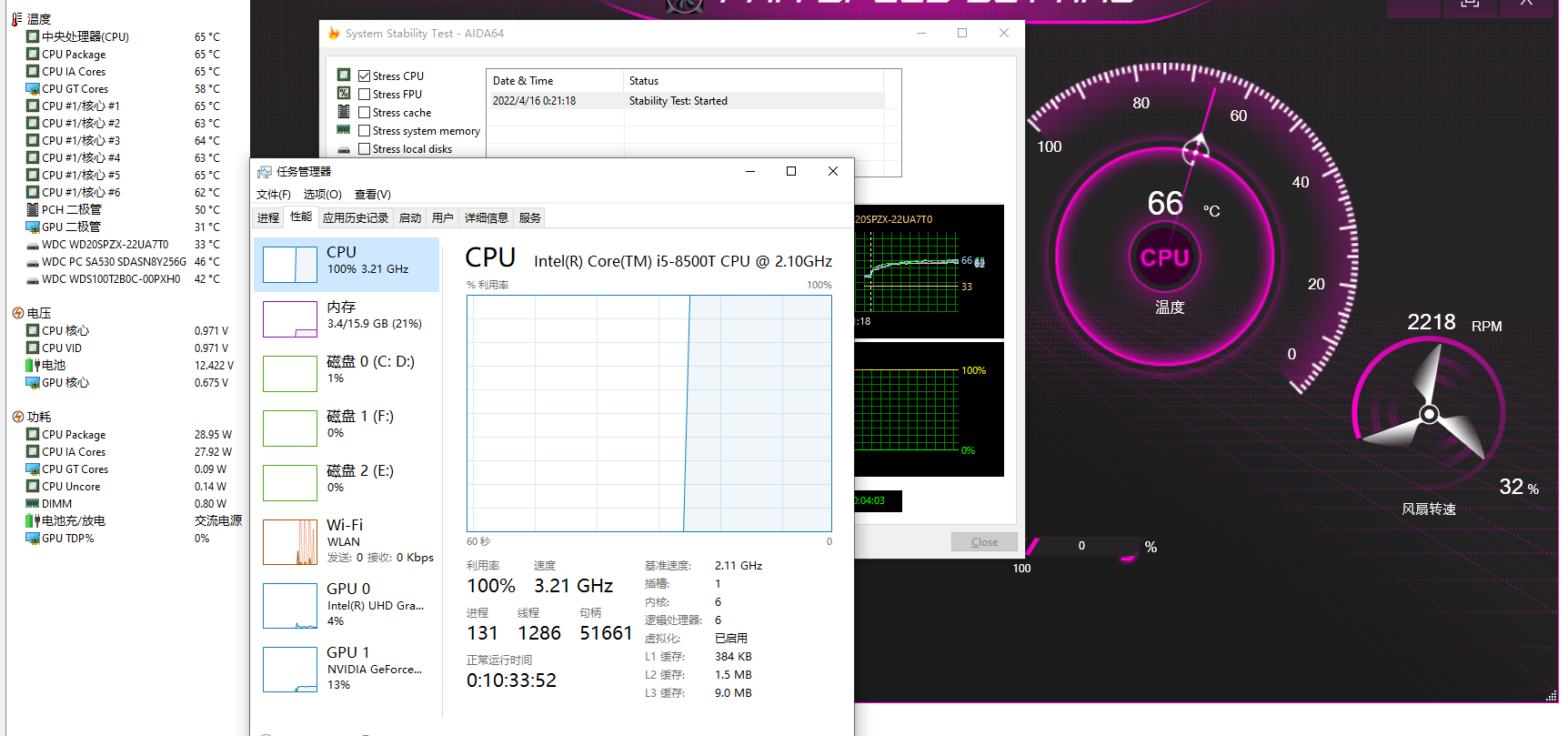Click the spinning fan icon above 风扇转速

pos(1429,415)
